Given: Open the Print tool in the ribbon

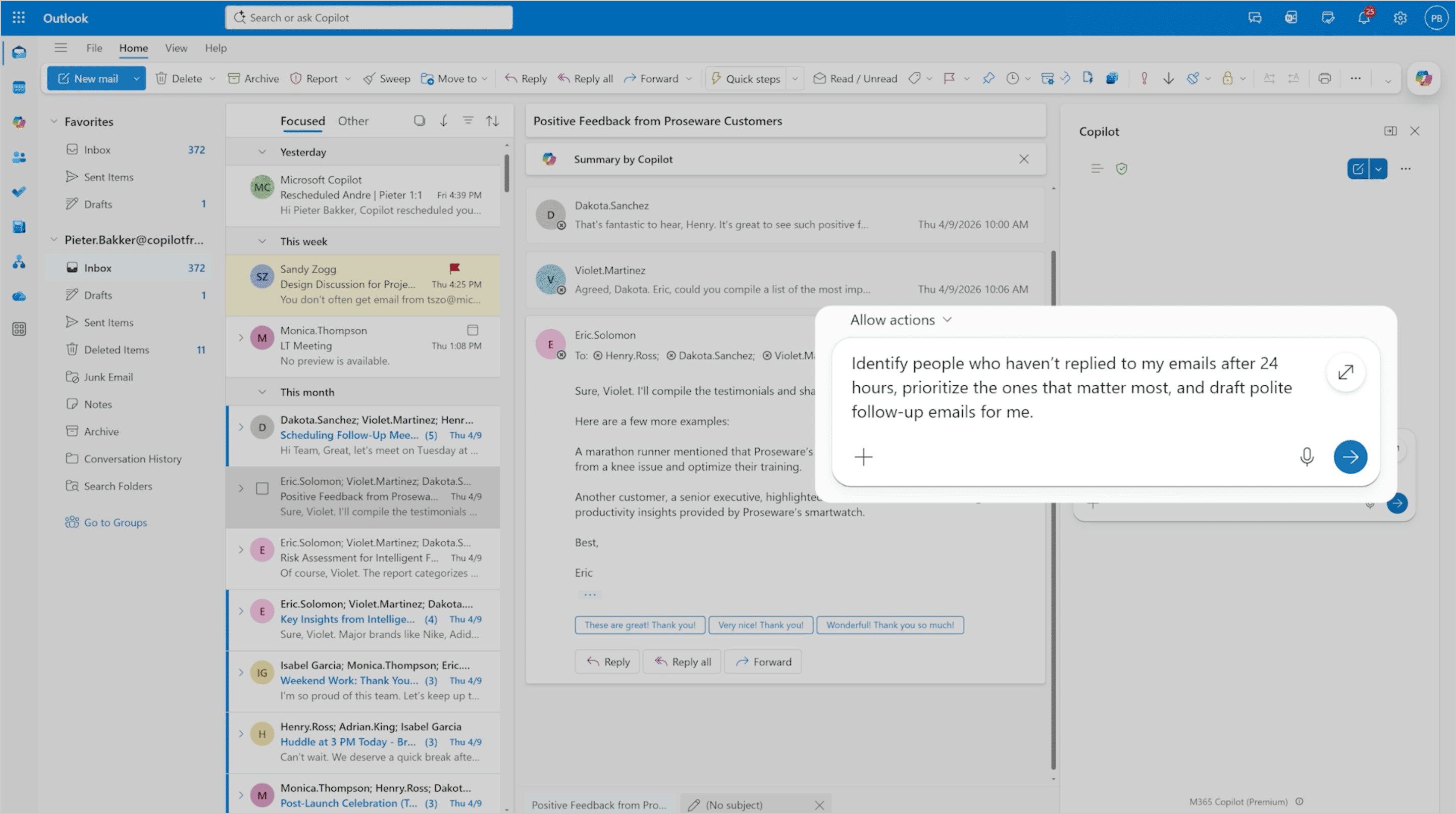Looking at the screenshot, I should coord(1324,78).
